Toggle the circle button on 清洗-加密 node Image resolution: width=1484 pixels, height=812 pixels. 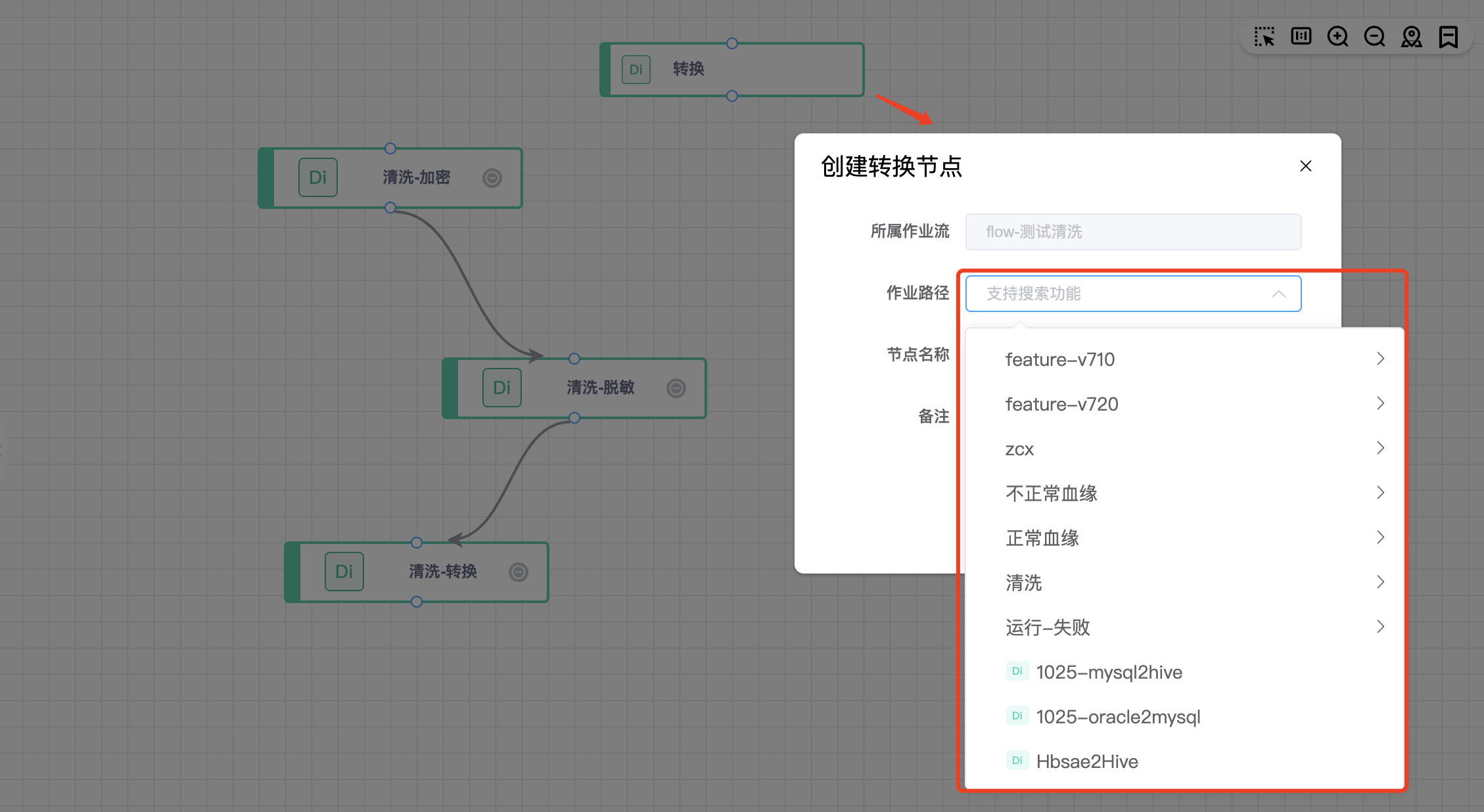(x=492, y=178)
